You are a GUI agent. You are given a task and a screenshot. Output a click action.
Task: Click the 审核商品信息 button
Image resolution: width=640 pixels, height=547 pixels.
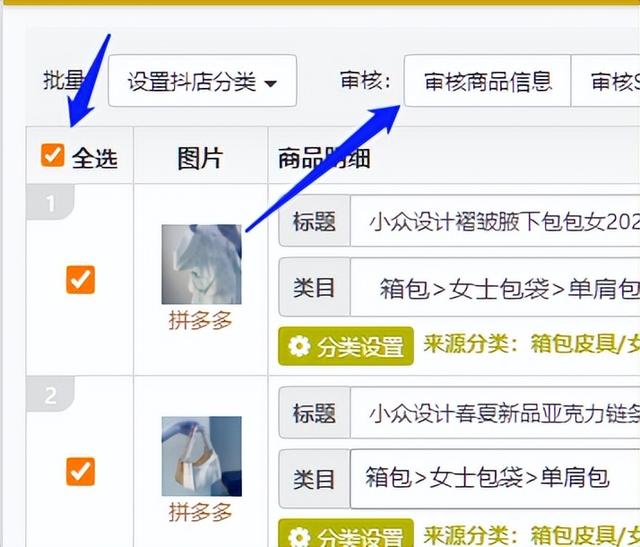pyautogui.click(x=487, y=81)
